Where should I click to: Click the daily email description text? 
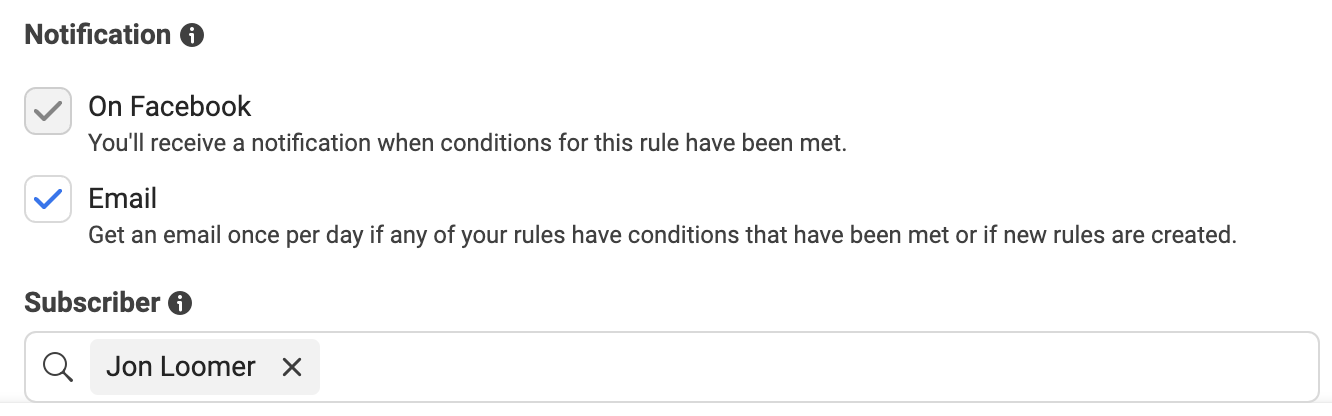[x=663, y=236]
